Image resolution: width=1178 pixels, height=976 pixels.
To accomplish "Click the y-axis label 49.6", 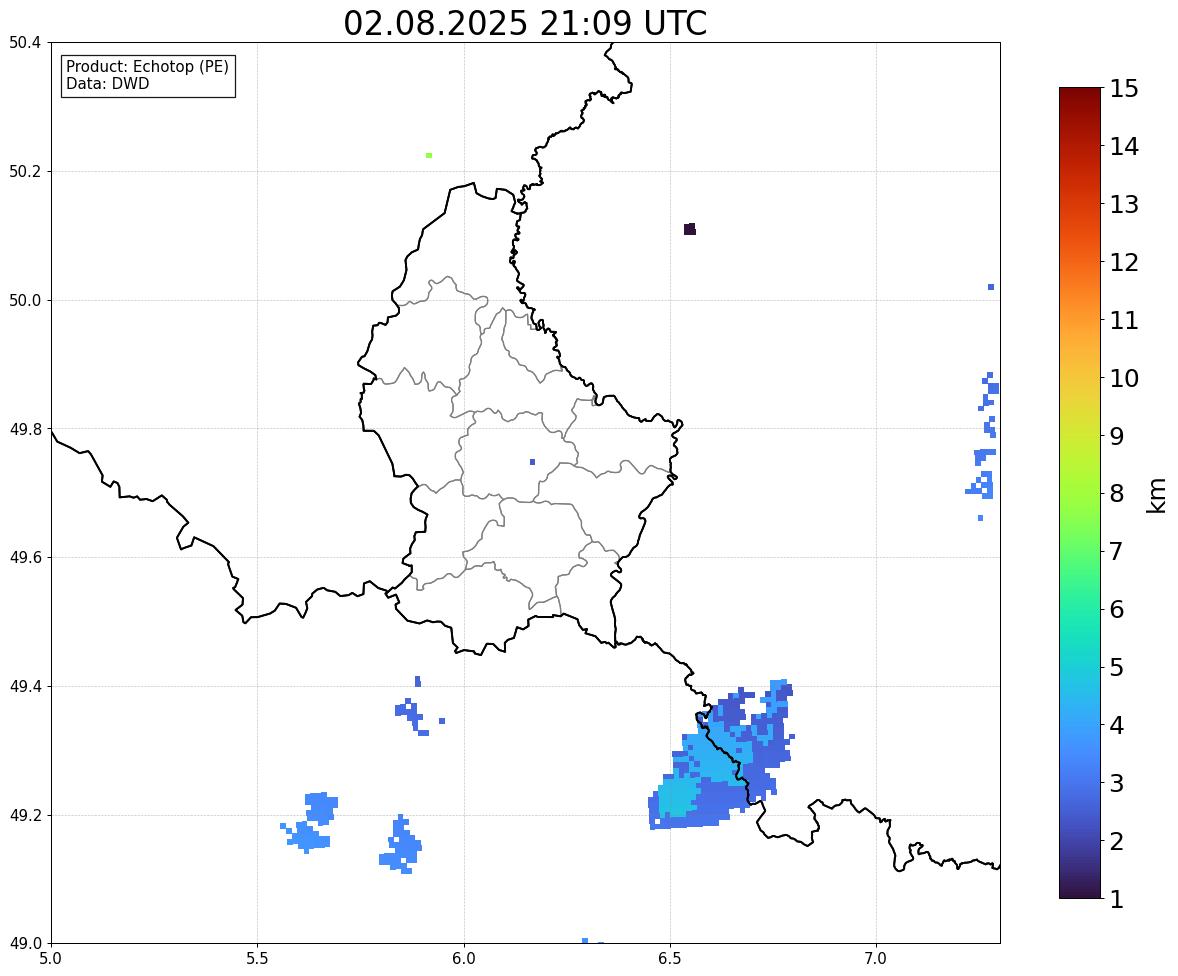I will [x=25, y=557].
